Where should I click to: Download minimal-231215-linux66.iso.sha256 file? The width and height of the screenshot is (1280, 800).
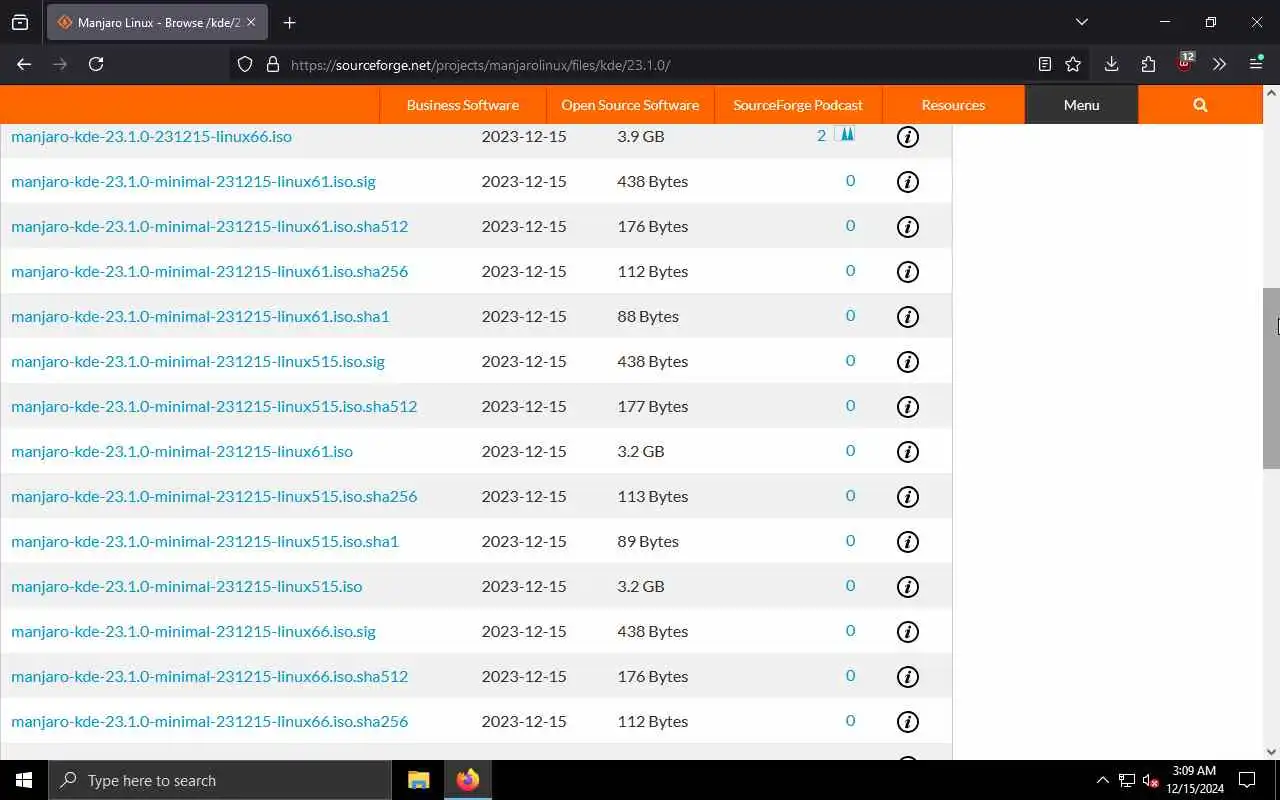click(x=209, y=721)
